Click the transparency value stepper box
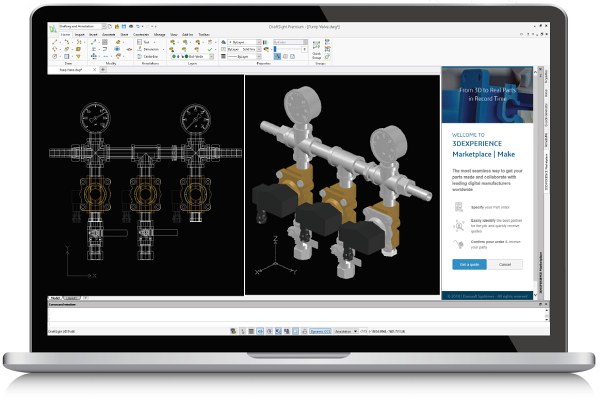This screenshot has width=600, height=400. pyautogui.click(x=305, y=49)
